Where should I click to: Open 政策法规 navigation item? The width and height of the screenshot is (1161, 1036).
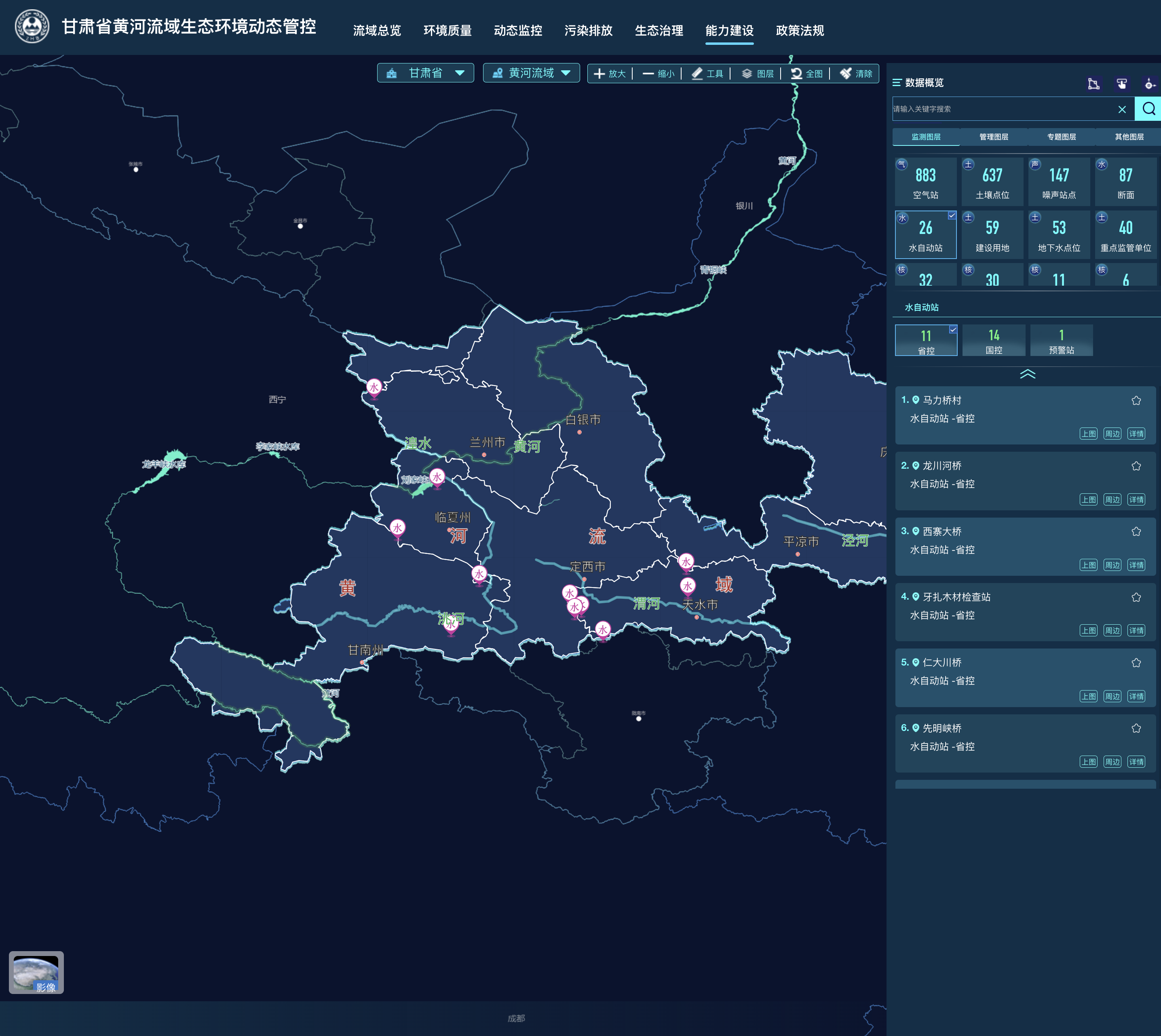pos(800,30)
